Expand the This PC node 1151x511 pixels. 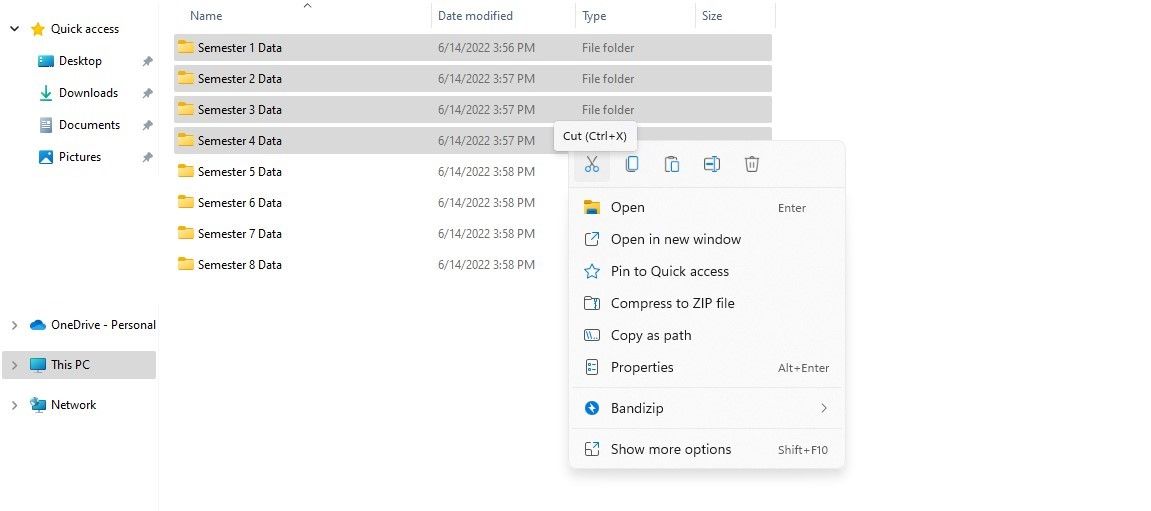click(14, 365)
